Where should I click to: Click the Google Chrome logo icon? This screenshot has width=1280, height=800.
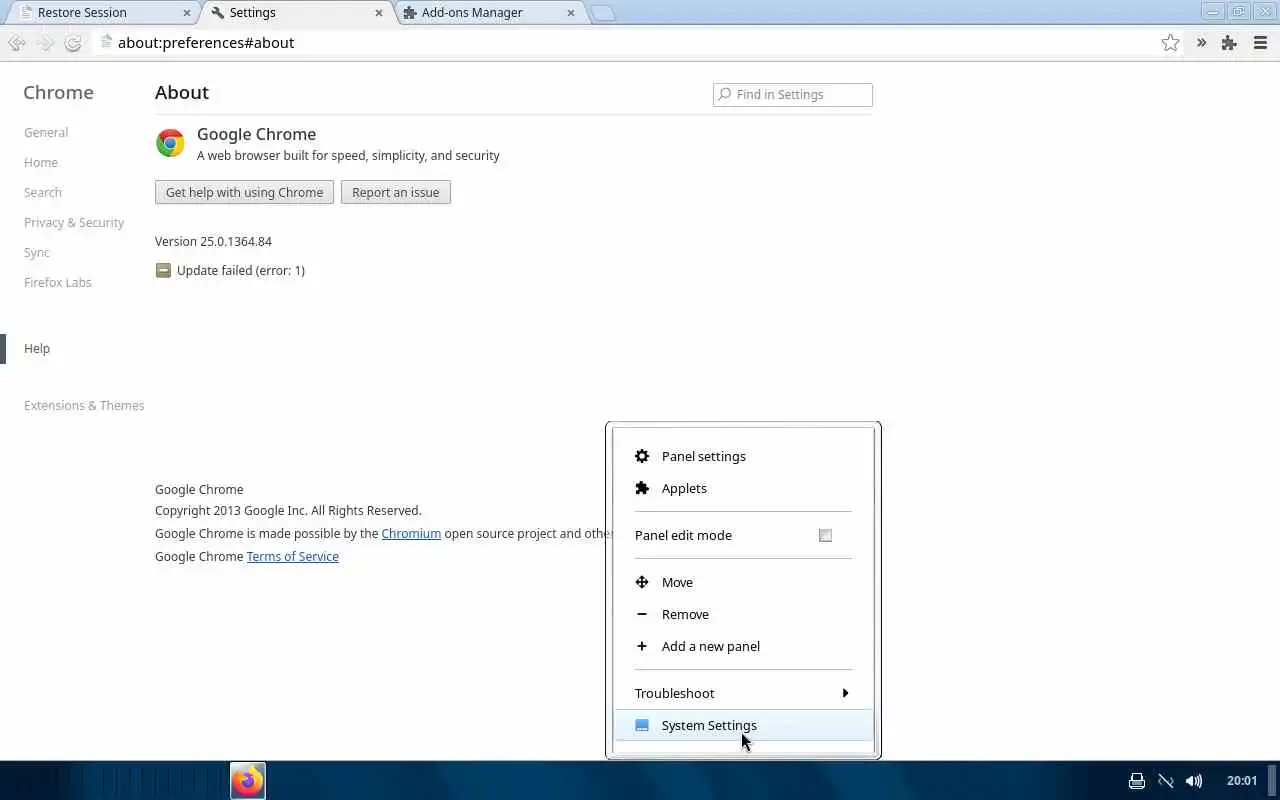[170, 143]
